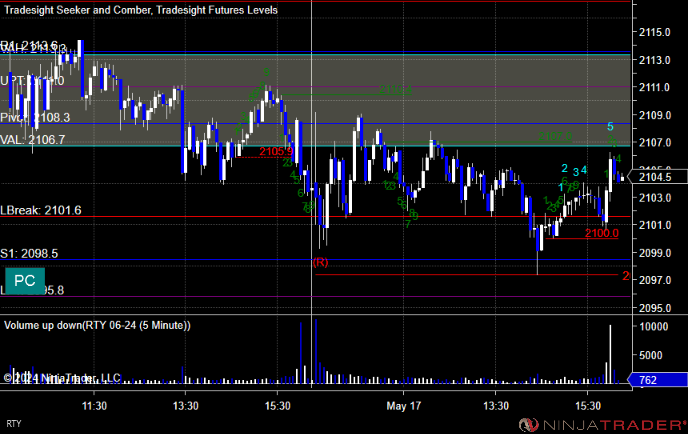Click the 'LBreak: 2101.6' level label

click(x=41, y=210)
